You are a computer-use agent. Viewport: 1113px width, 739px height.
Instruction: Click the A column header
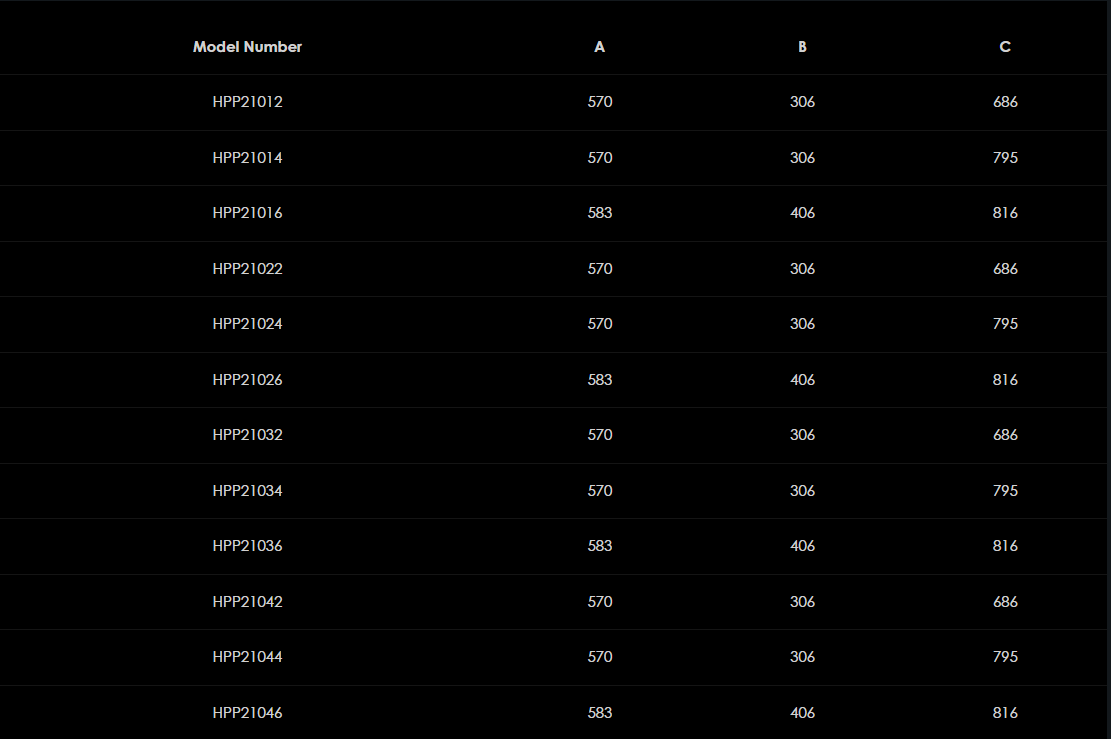600,47
